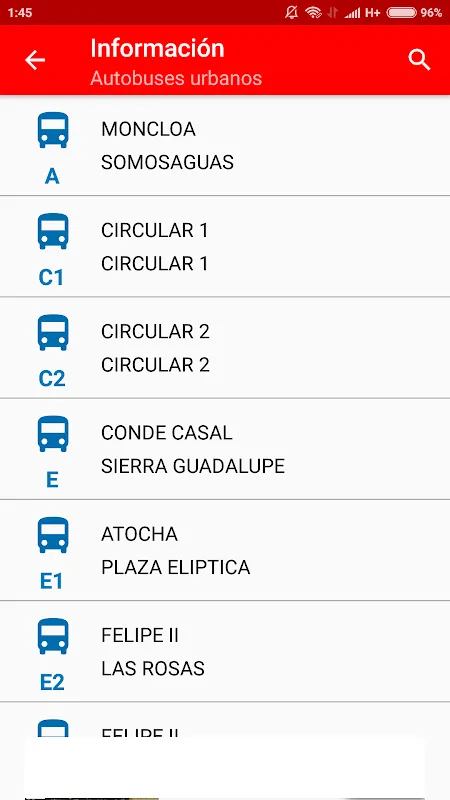This screenshot has height=800, width=450.
Task: Tap the bus icon for line E2
Action: (53, 636)
